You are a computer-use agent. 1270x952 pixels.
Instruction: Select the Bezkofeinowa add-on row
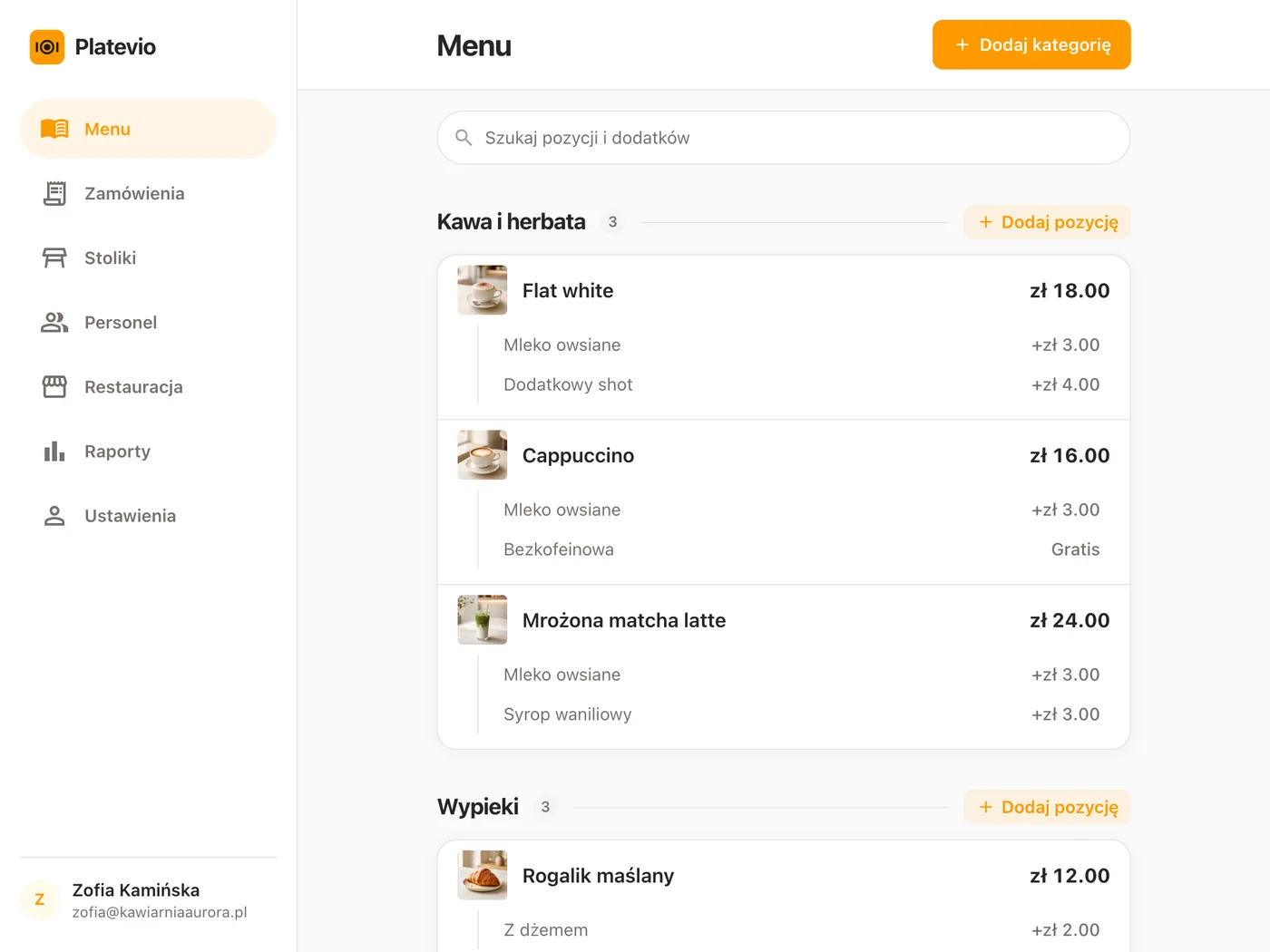pos(802,549)
